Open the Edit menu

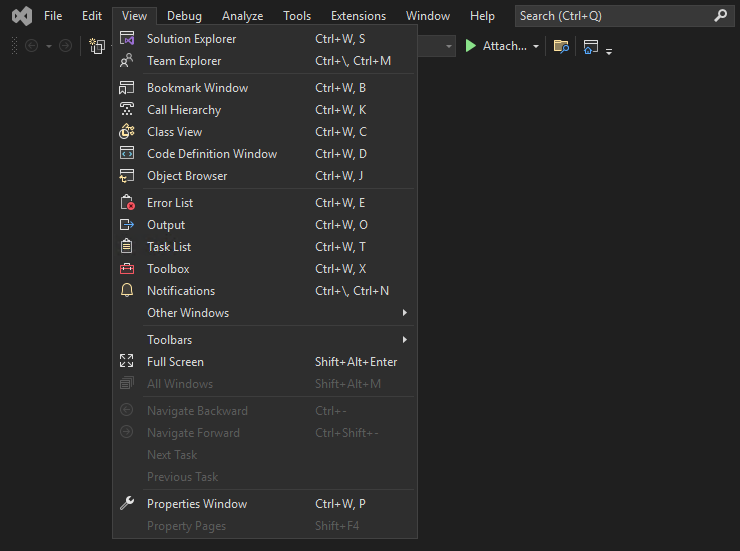[92, 16]
